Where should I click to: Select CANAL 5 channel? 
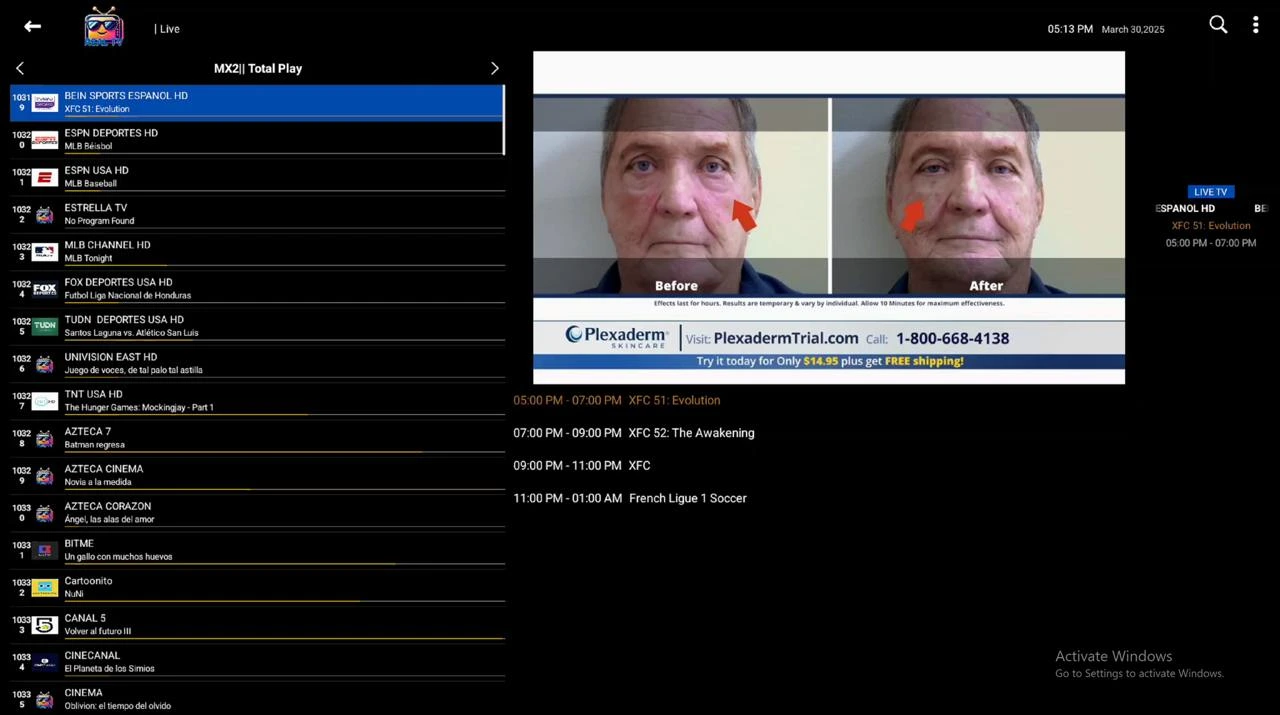pos(257,625)
